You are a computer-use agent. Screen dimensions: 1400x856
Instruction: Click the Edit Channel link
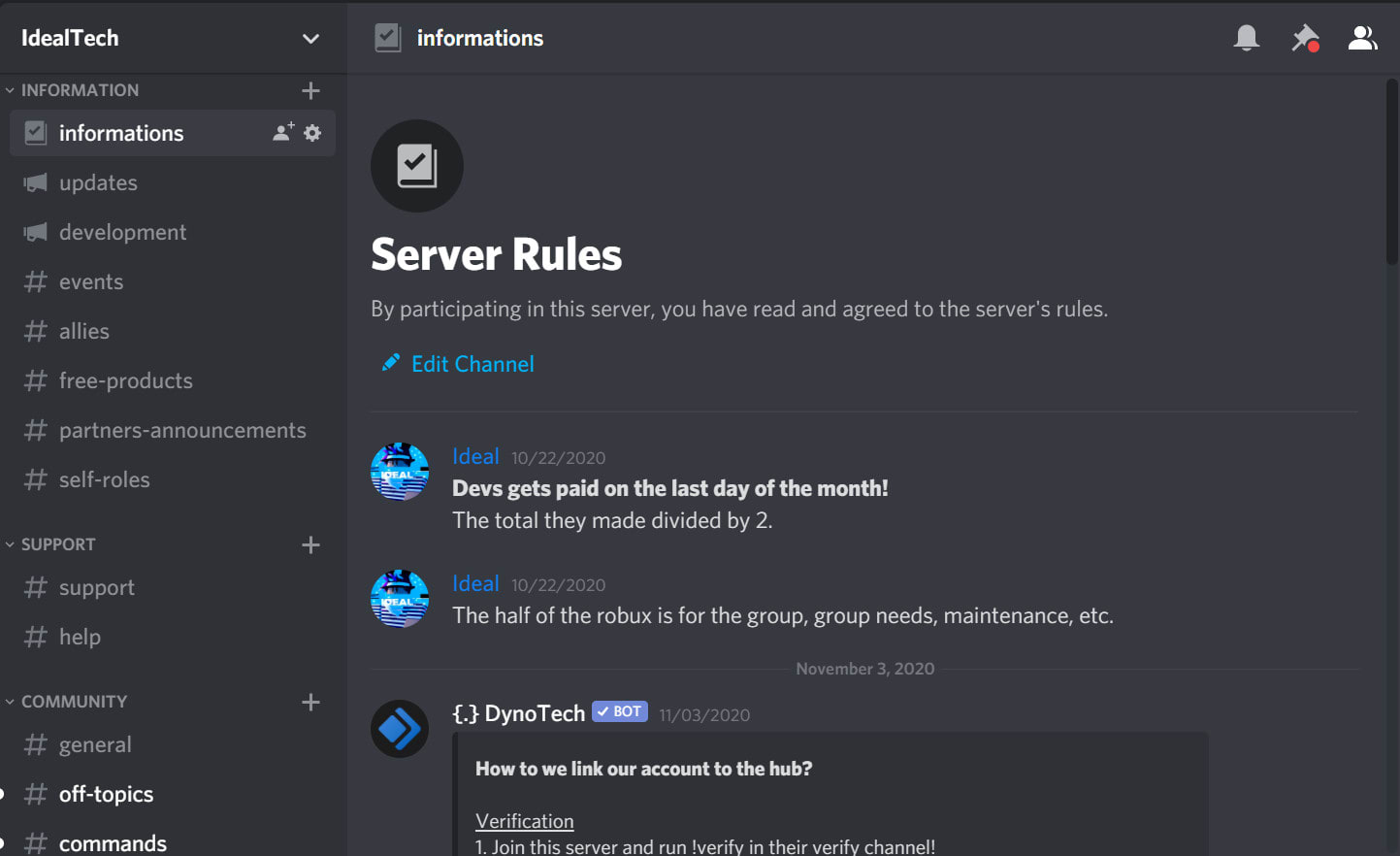[x=472, y=364]
